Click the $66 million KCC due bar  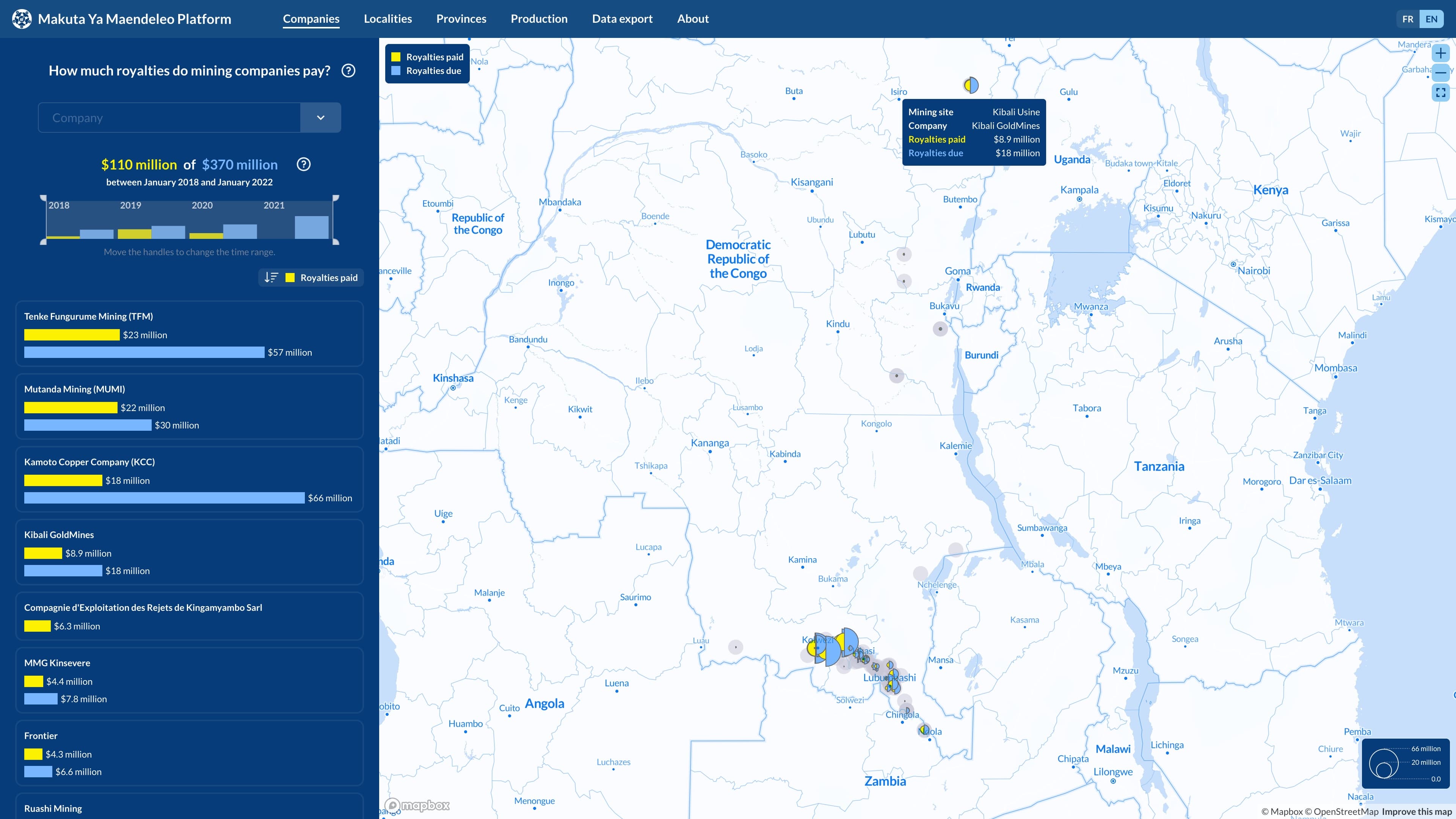pos(165,498)
